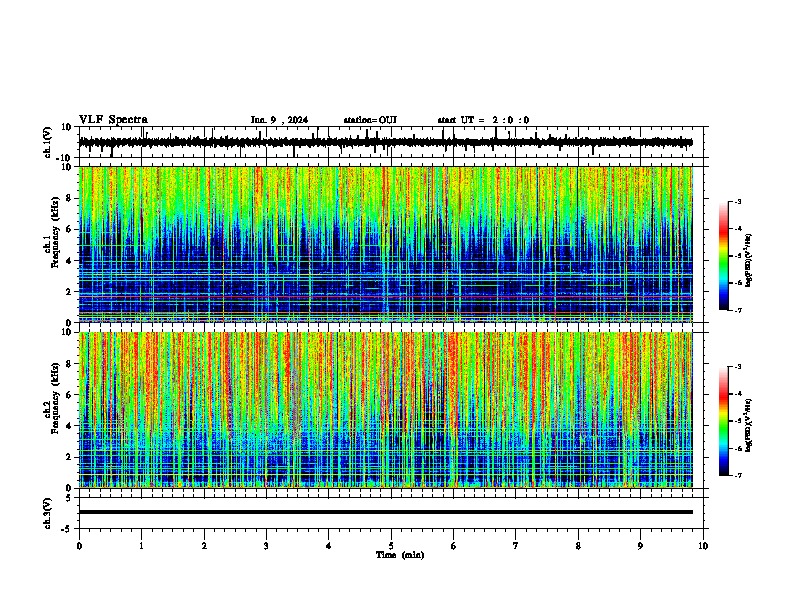Click the "-3" label on ch.1 colorbar
Viewport: 792px width, 612px height.
(738, 202)
